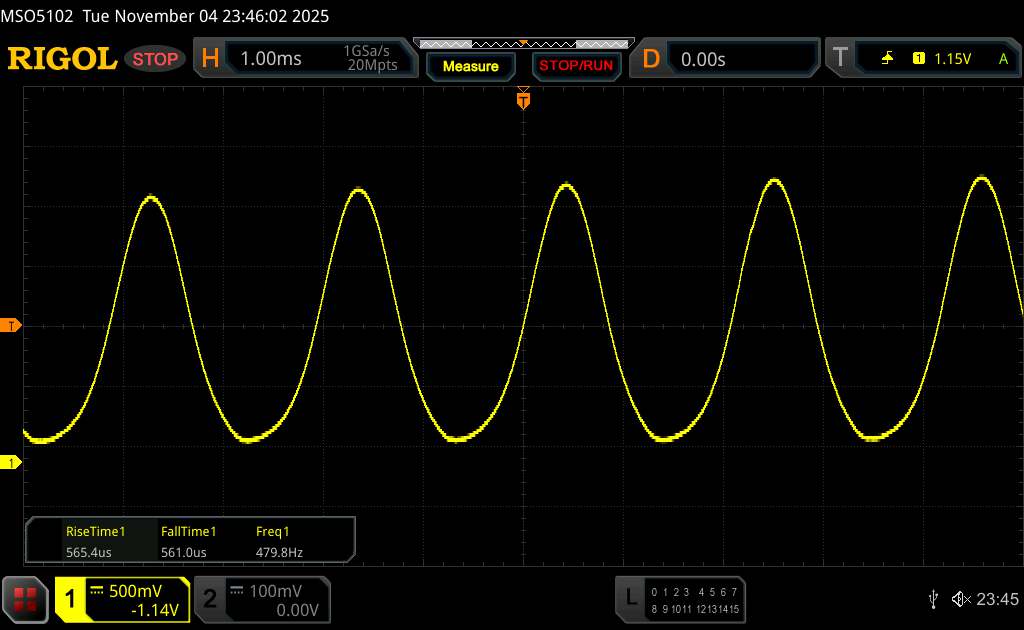
Task: Click the Freq1 measurement readout
Action: click(279, 541)
